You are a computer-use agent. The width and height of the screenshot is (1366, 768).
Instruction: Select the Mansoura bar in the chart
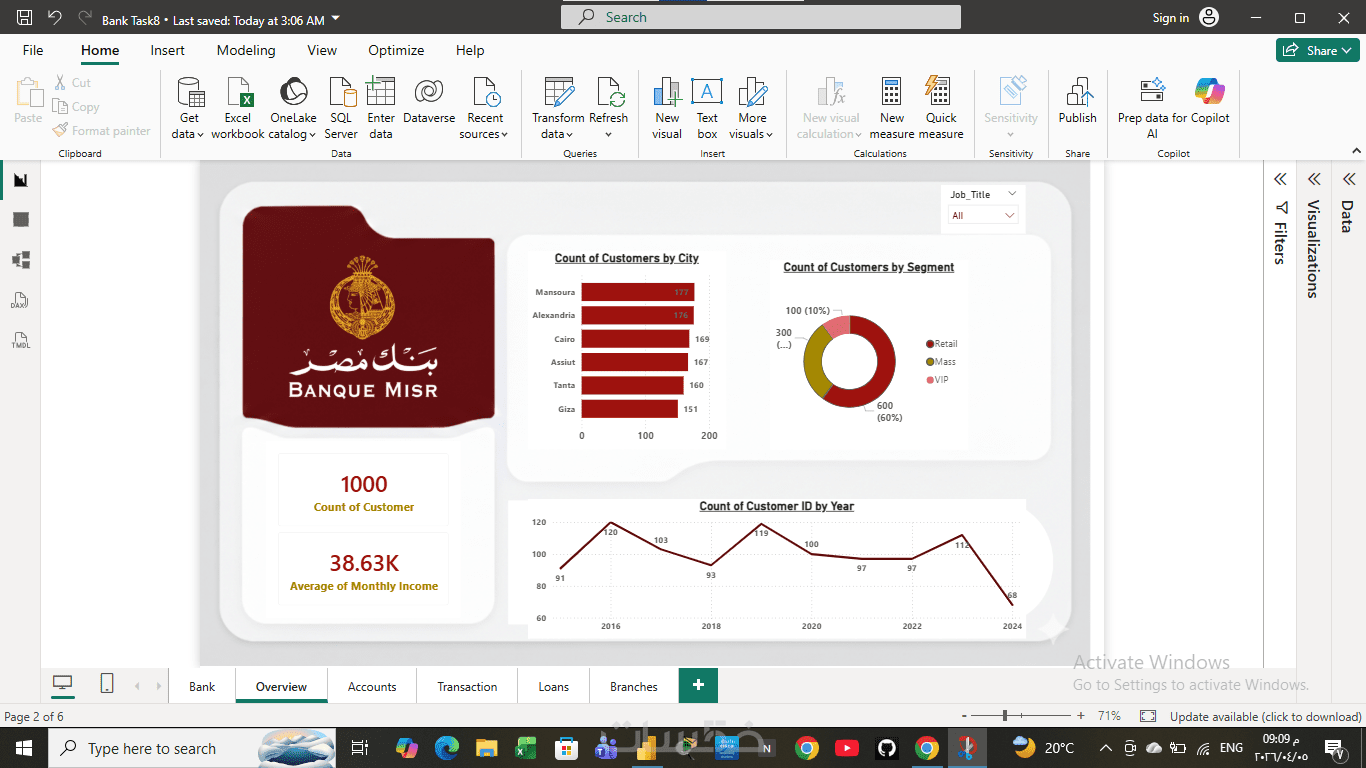[638, 292]
